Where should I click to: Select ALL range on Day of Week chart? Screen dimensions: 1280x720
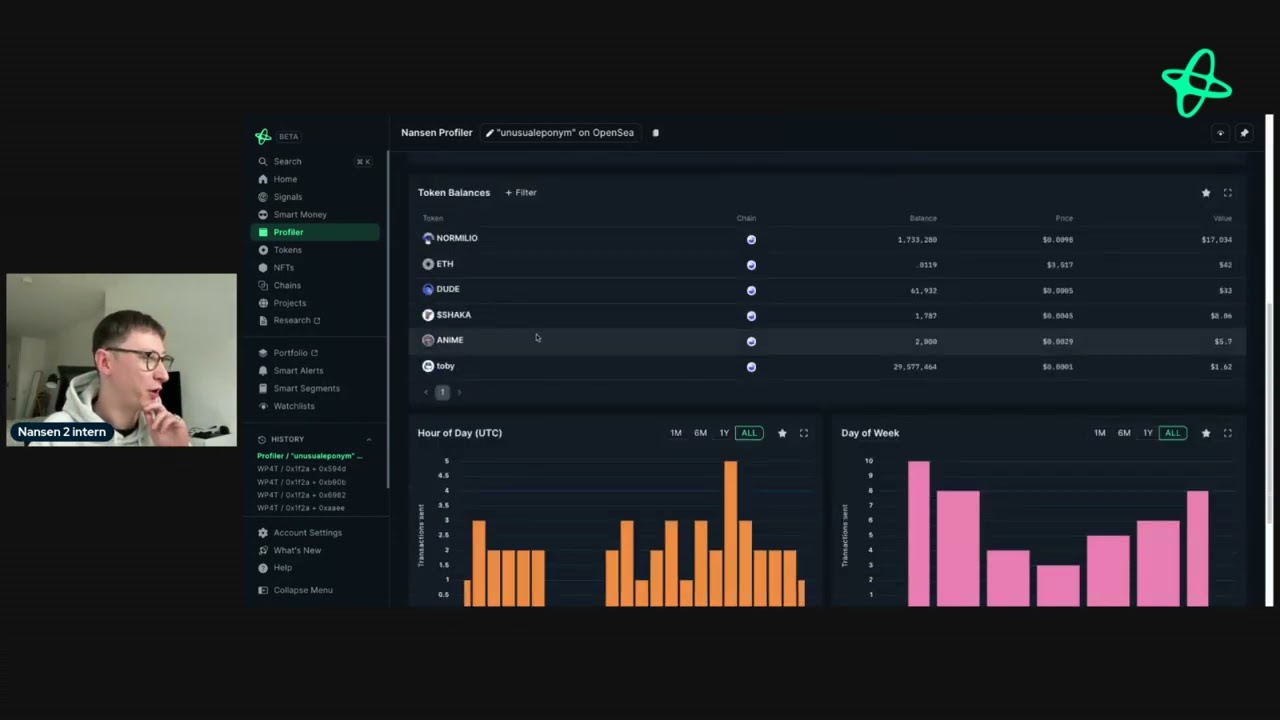coord(1173,433)
